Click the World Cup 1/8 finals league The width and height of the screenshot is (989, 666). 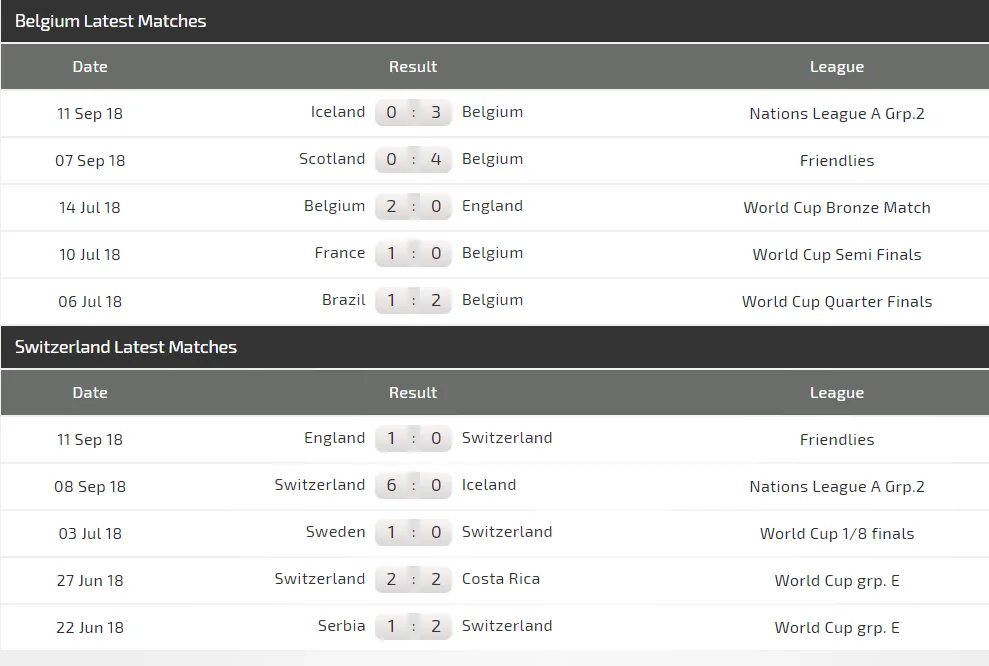837,534
